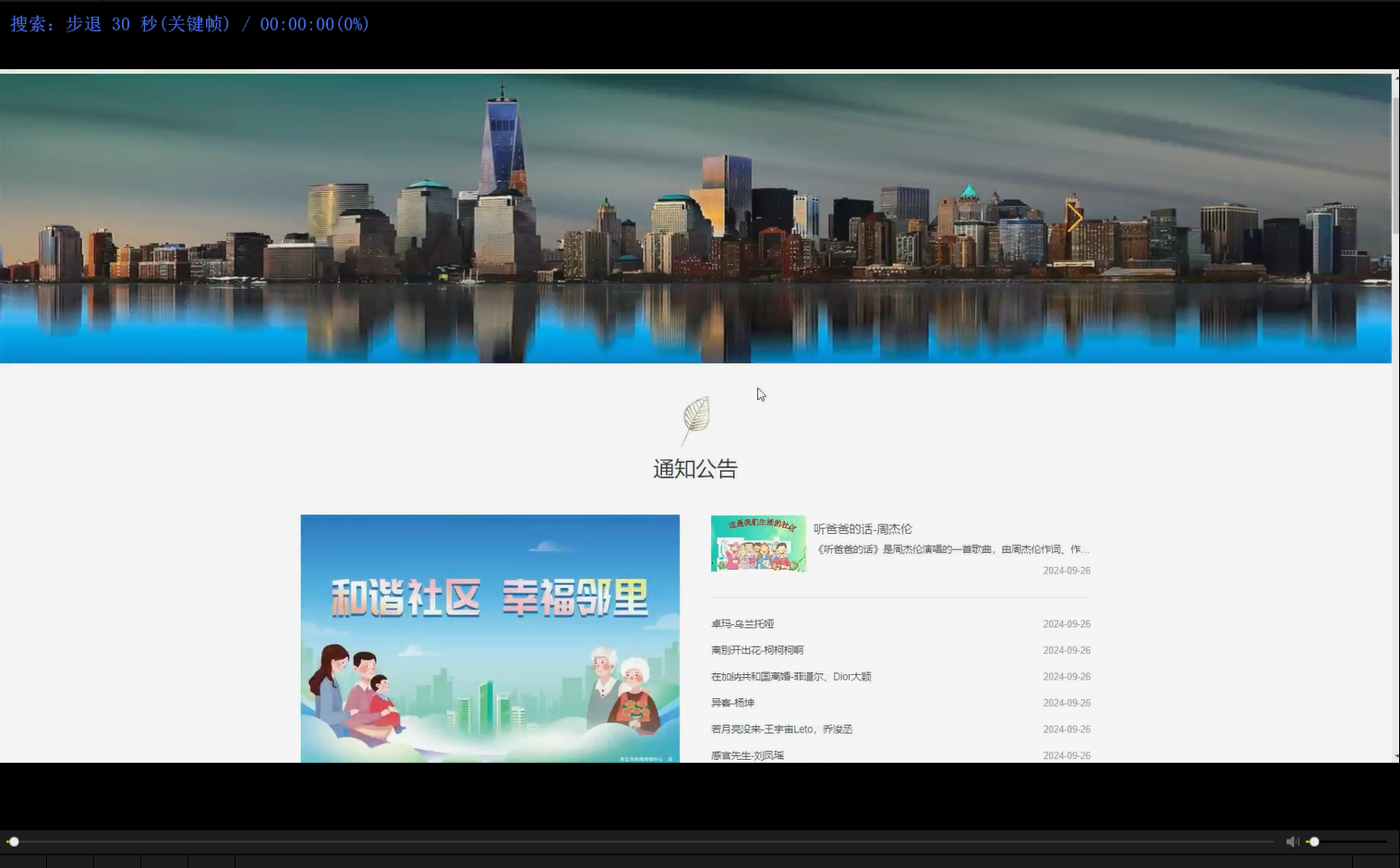Mute the player with the speaker icon

(1292, 841)
